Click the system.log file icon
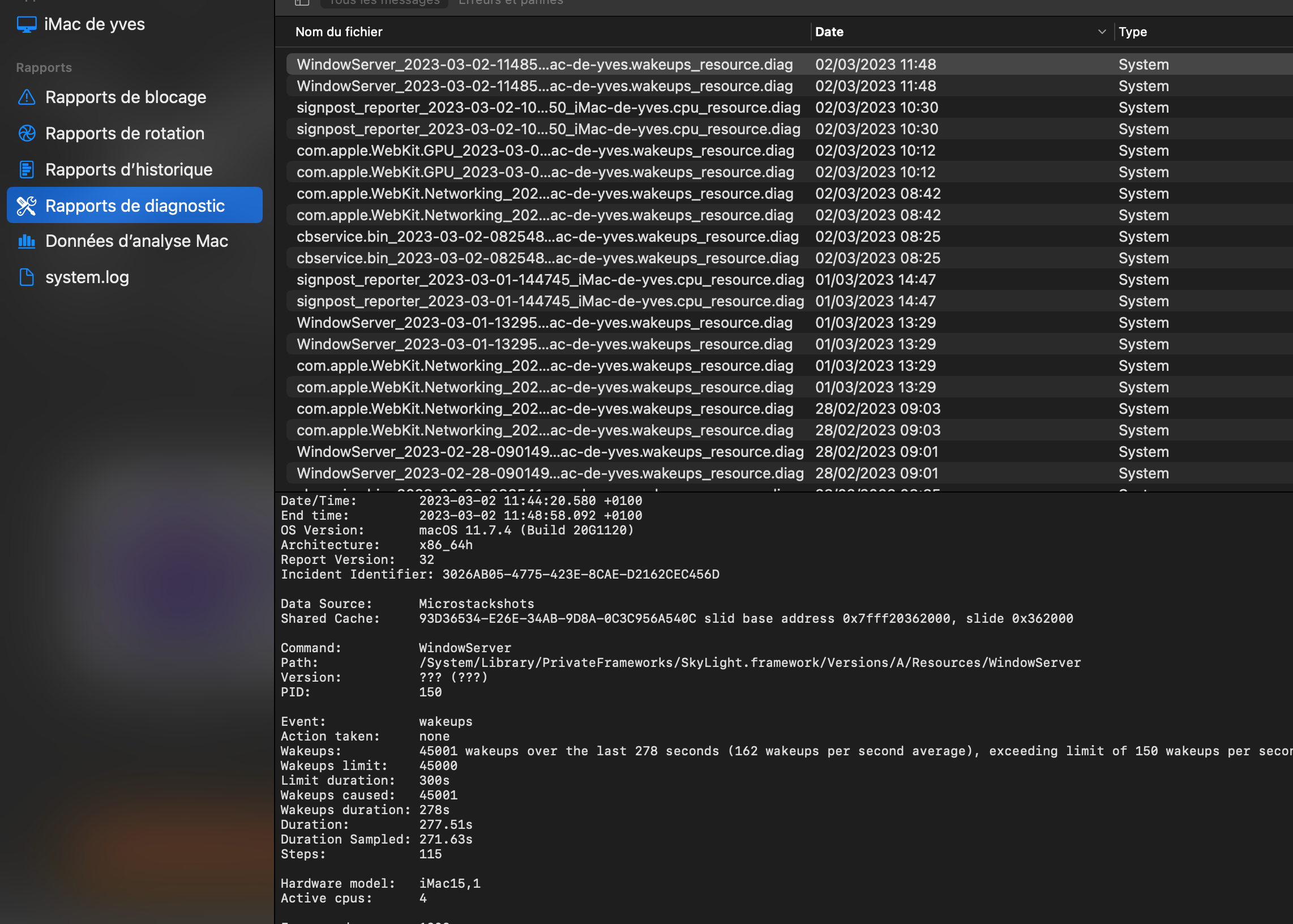 27,277
